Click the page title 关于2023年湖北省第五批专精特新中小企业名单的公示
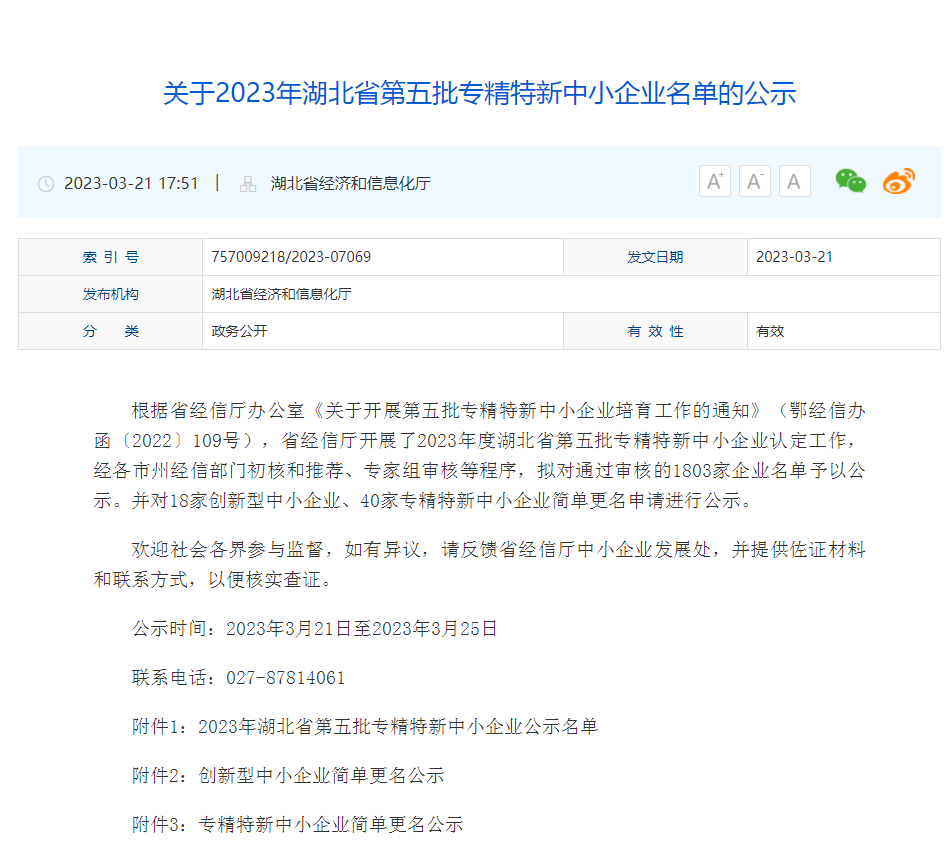Viewport: 944px width, 841px height. pyautogui.click(x=479, y=94)
